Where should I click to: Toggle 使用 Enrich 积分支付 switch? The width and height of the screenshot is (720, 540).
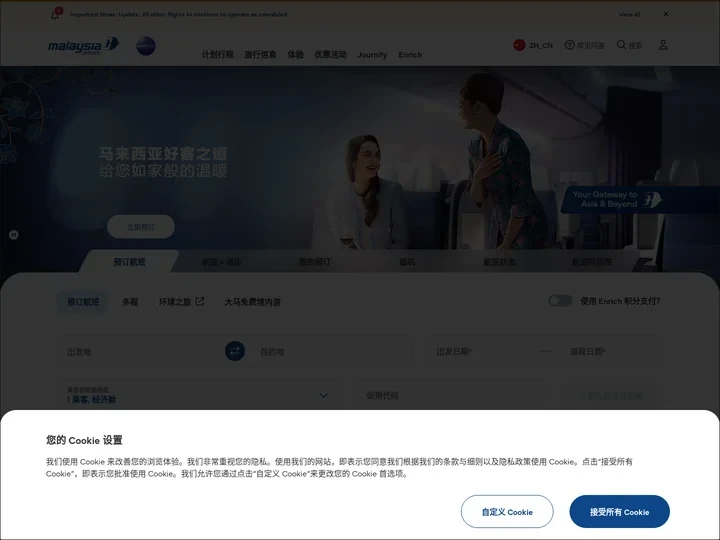(560, 301)
